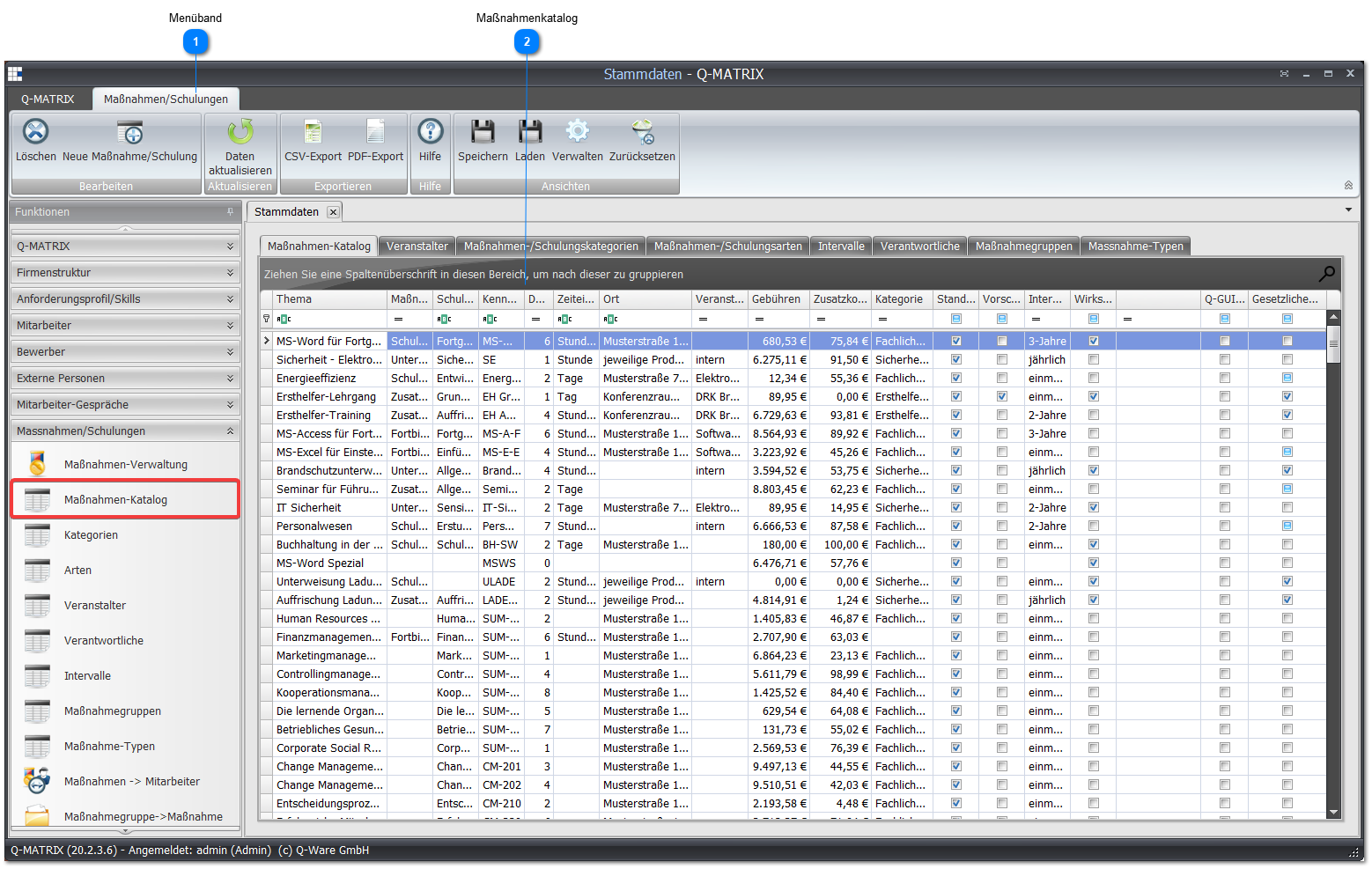Click the Ort filter row field

(645, 319)
